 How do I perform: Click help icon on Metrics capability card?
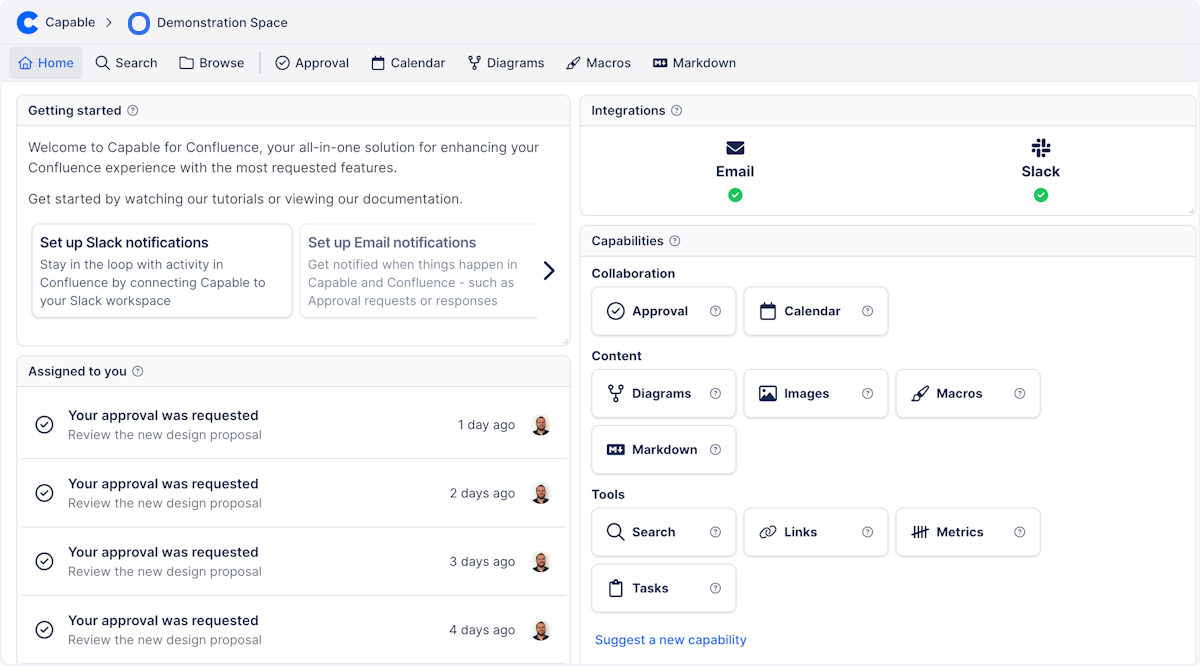tap(1019, 532)
